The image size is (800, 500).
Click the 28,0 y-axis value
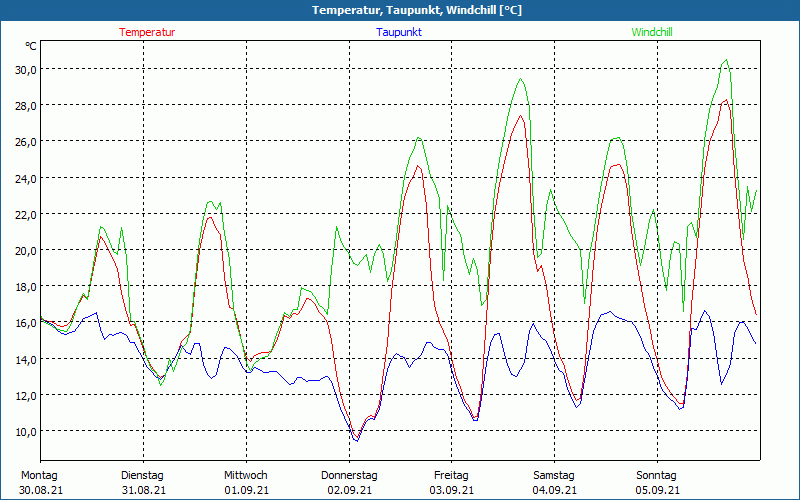25,106
